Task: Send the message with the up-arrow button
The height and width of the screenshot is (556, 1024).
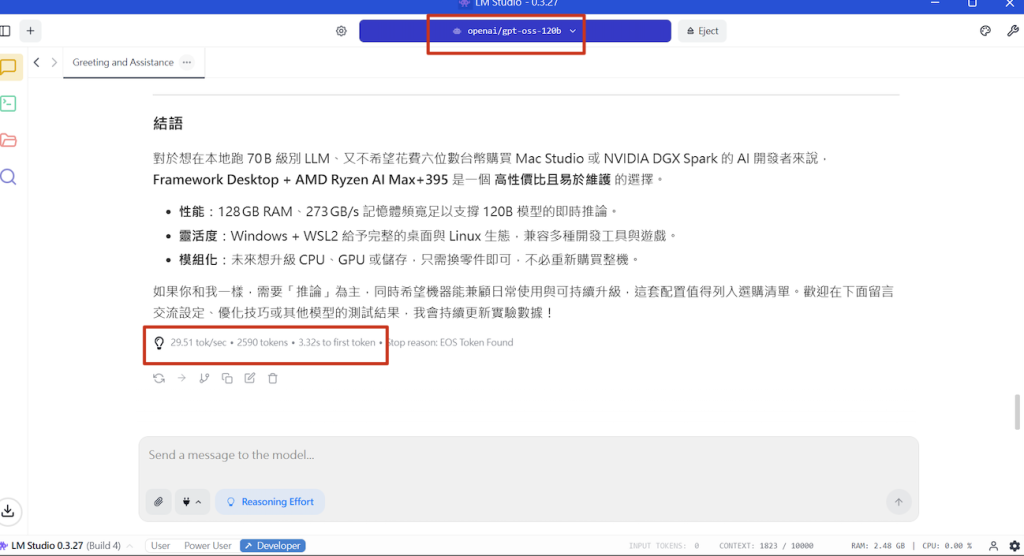Action: (x=899, y=502)
